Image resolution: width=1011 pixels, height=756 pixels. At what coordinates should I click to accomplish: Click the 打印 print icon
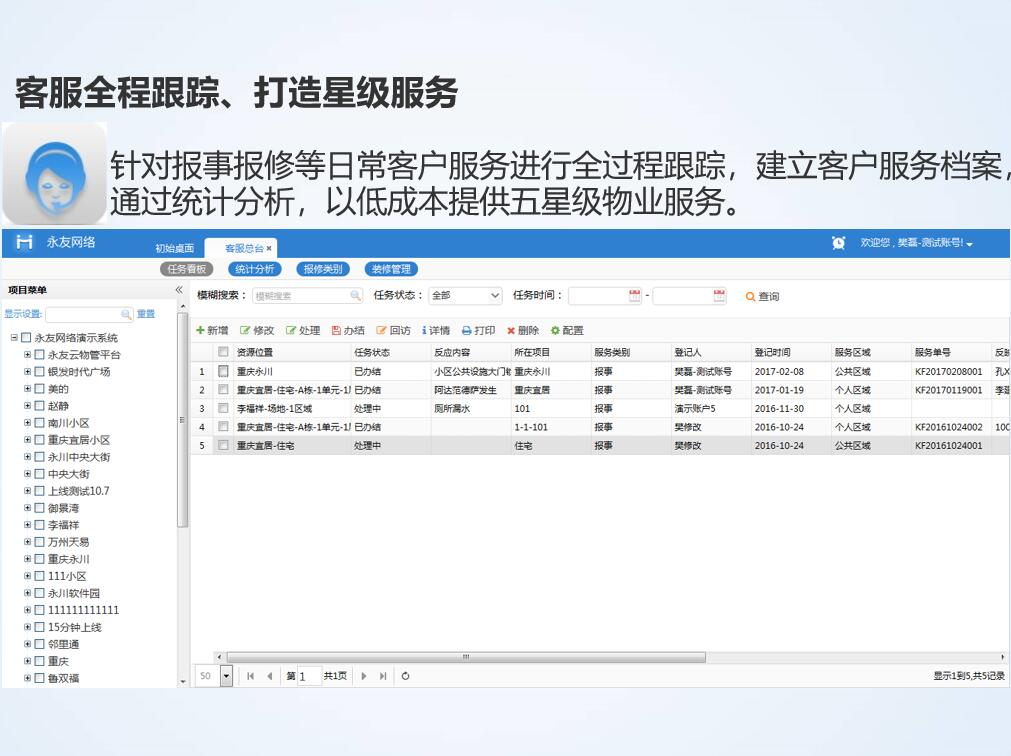click(466, 331)
